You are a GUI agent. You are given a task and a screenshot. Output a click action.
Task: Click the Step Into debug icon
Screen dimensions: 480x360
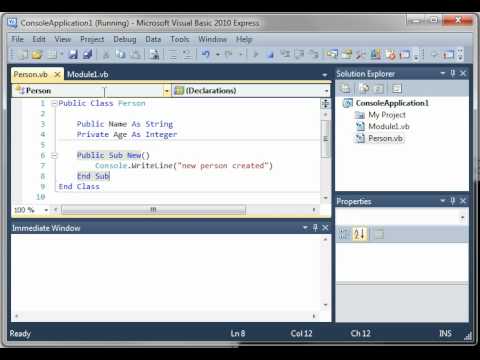click(285, 54)
